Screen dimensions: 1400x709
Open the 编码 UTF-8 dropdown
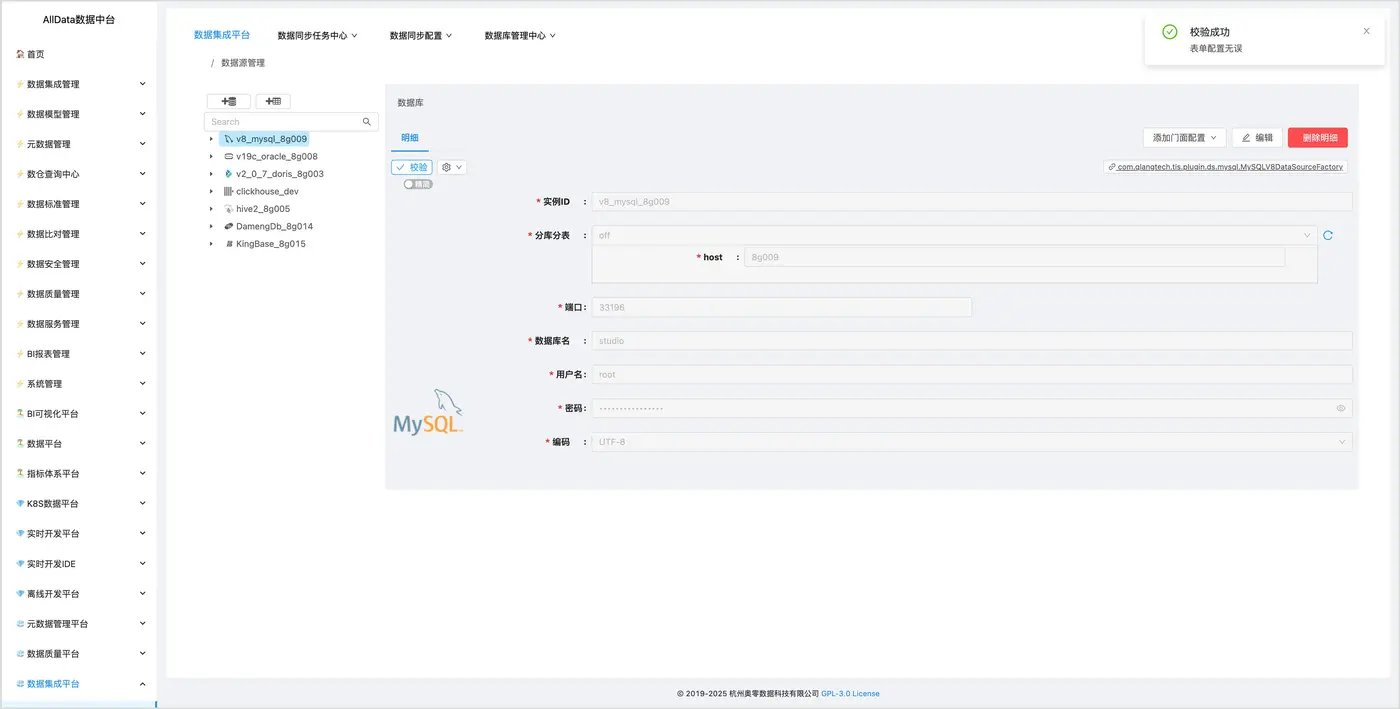click(972, 442)
